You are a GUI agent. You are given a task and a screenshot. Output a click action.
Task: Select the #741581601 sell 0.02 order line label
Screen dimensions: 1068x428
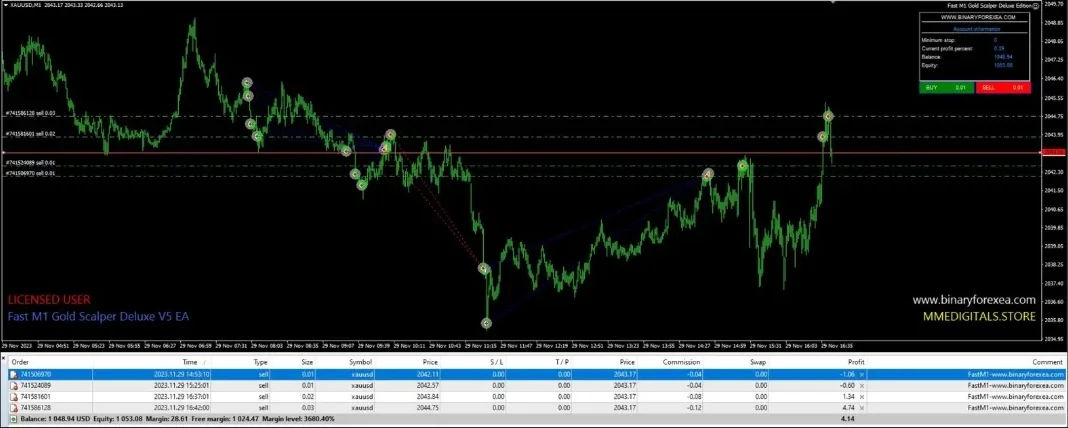pyautogui.click(x=31, y=134)
